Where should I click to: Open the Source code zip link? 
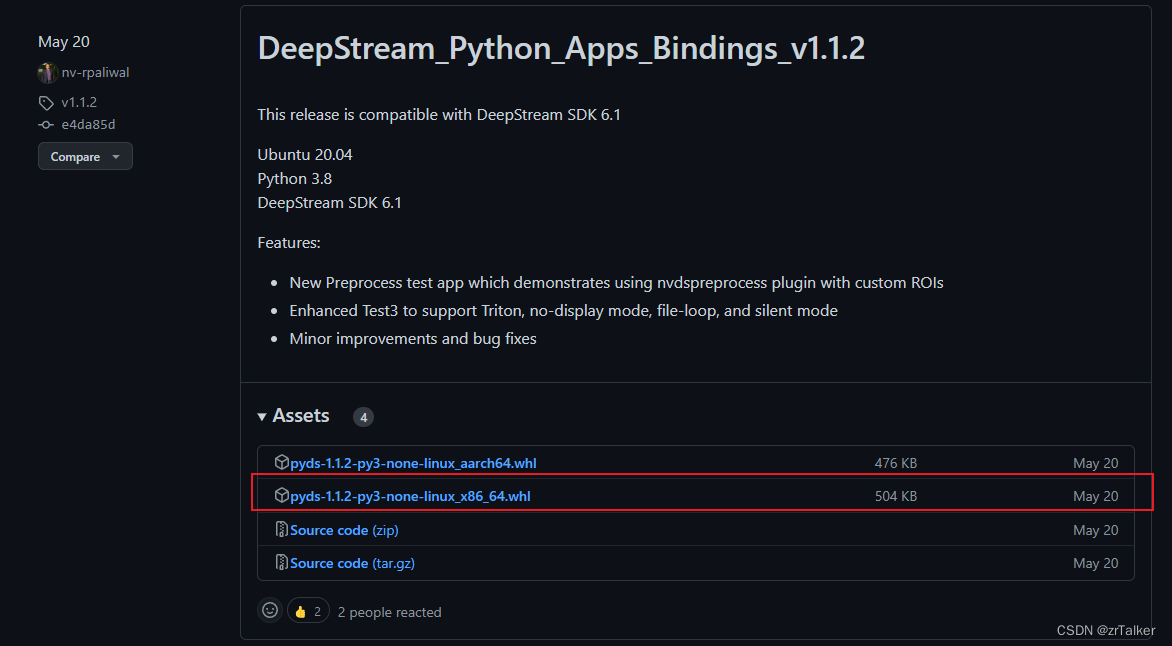click(343, 529)
